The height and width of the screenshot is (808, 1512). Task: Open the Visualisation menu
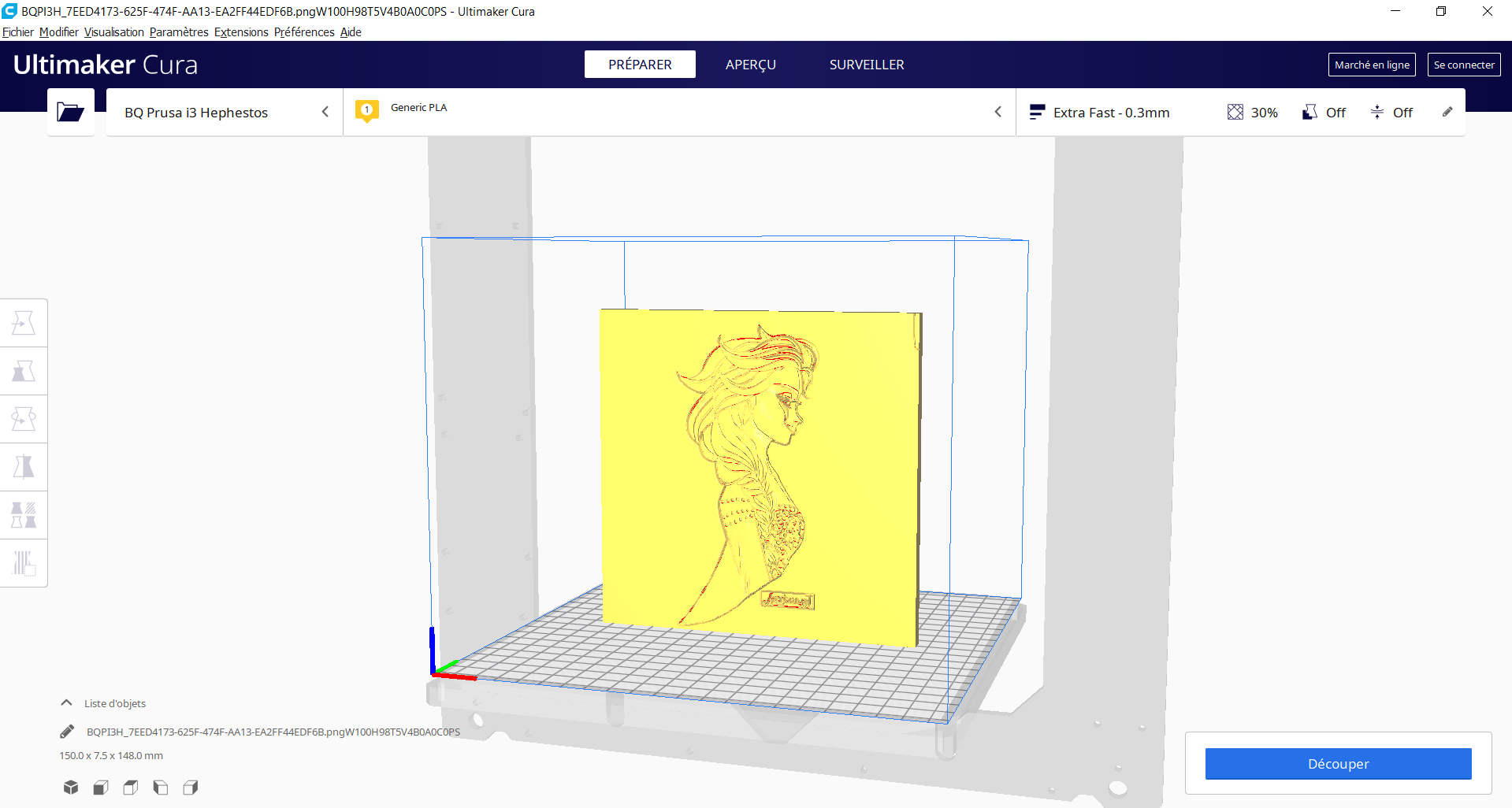click(114, 32)
